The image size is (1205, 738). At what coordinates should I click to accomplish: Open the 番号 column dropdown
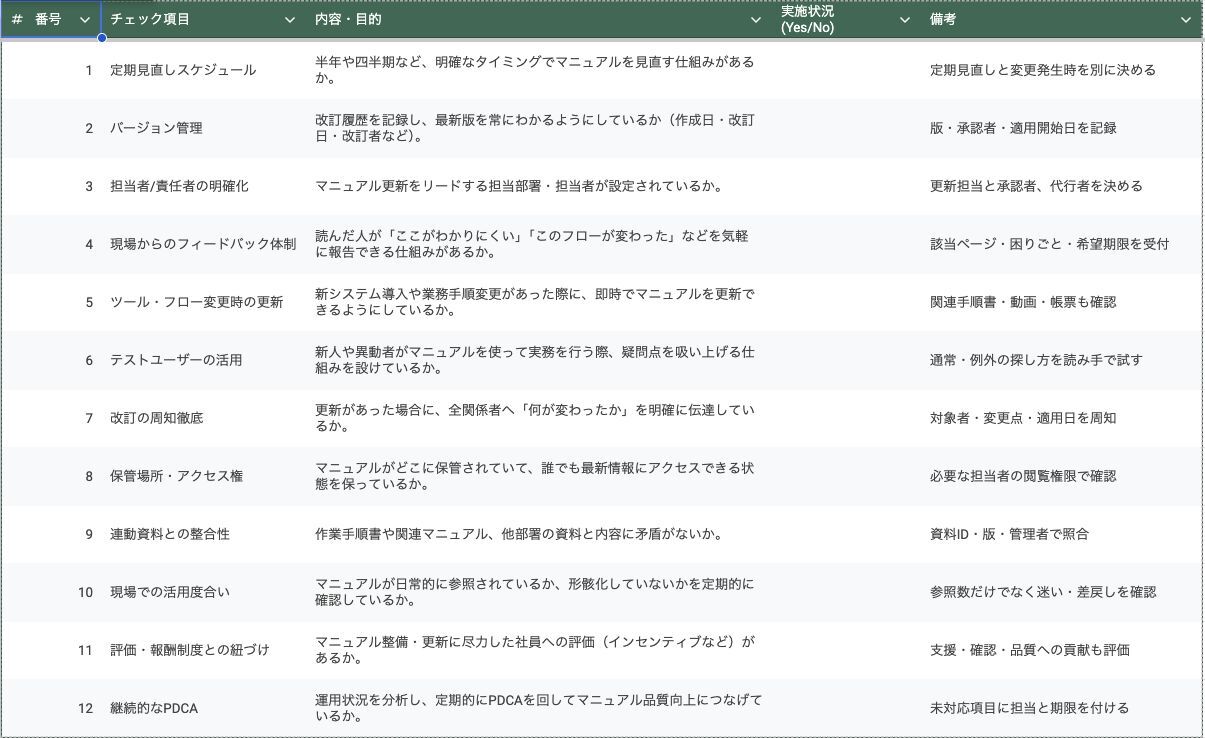tap(85, 19)
